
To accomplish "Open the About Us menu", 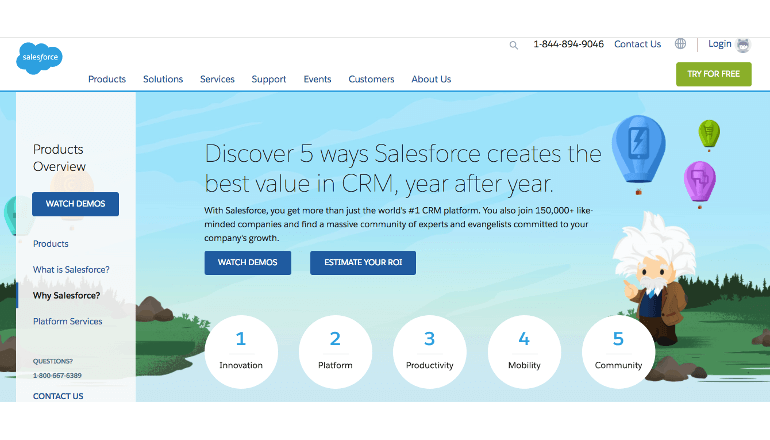I will pos(431,79).
